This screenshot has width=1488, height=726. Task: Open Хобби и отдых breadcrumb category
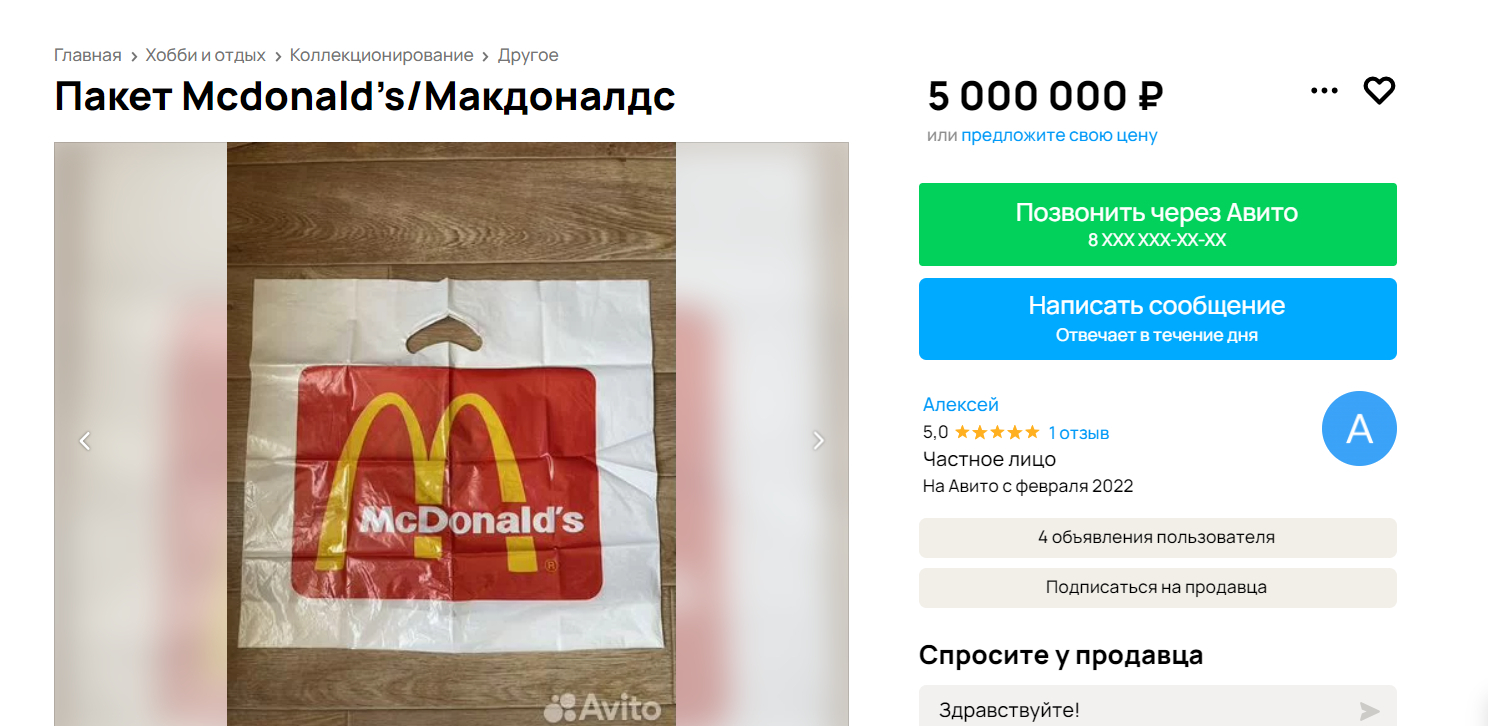point(206,55)
